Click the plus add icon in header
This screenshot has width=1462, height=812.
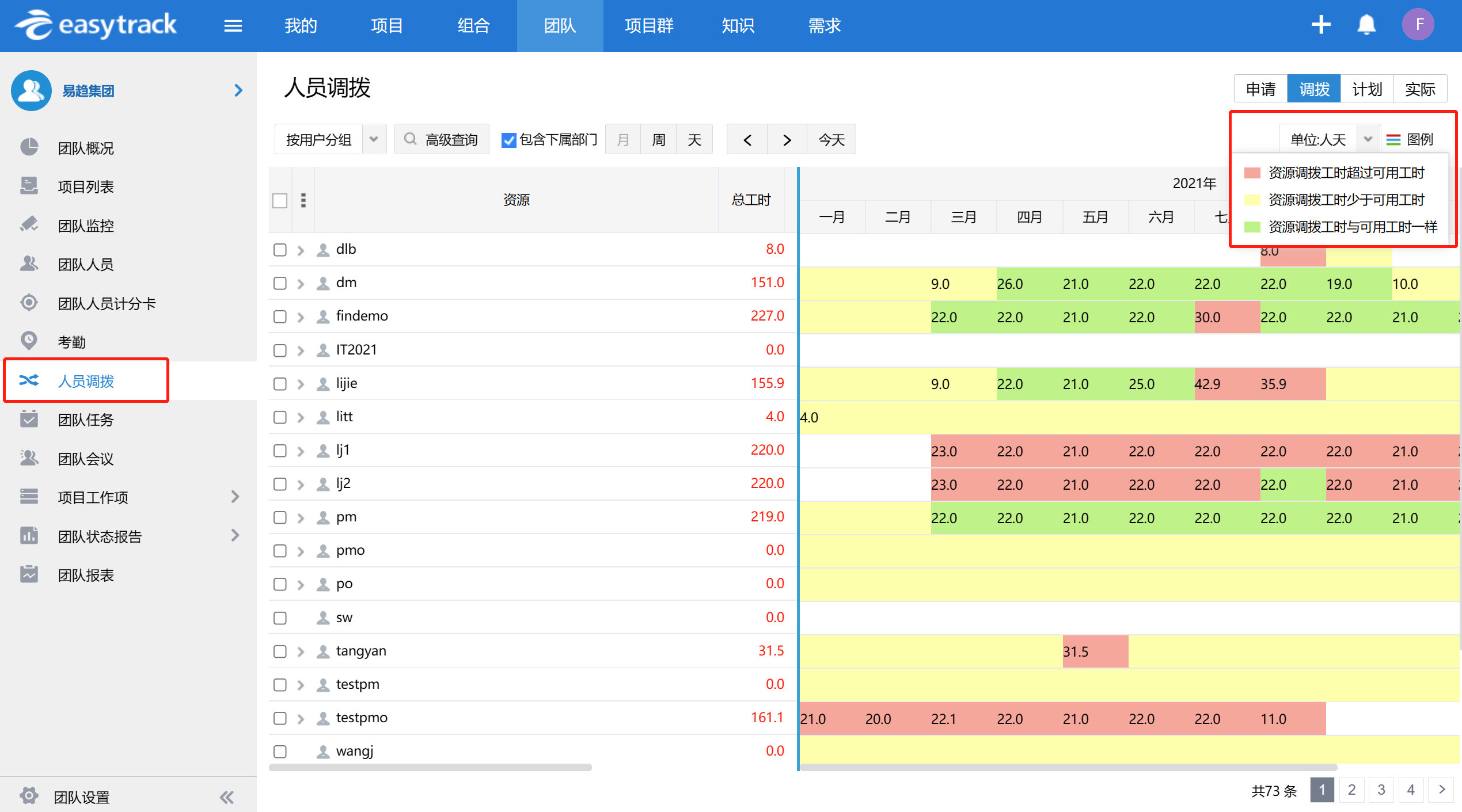click(1321, 25)
